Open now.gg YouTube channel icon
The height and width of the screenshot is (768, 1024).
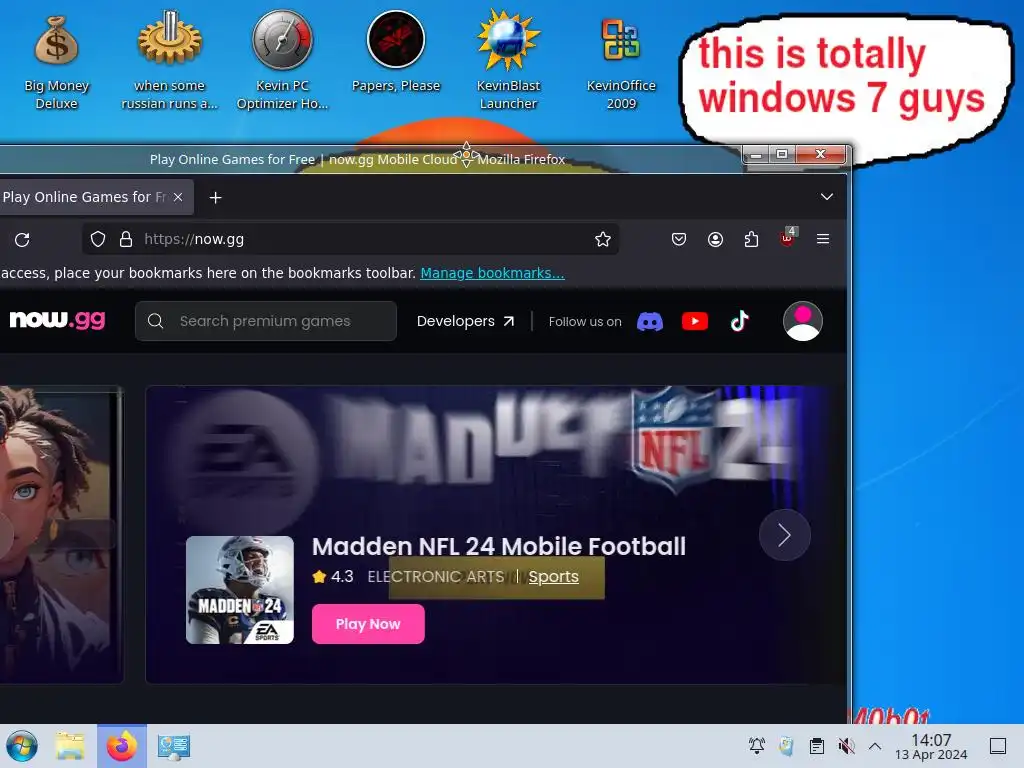tap(695, 321)
